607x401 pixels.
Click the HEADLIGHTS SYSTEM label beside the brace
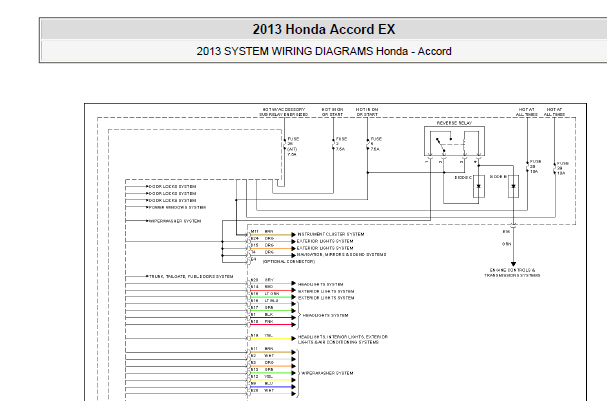325,315
